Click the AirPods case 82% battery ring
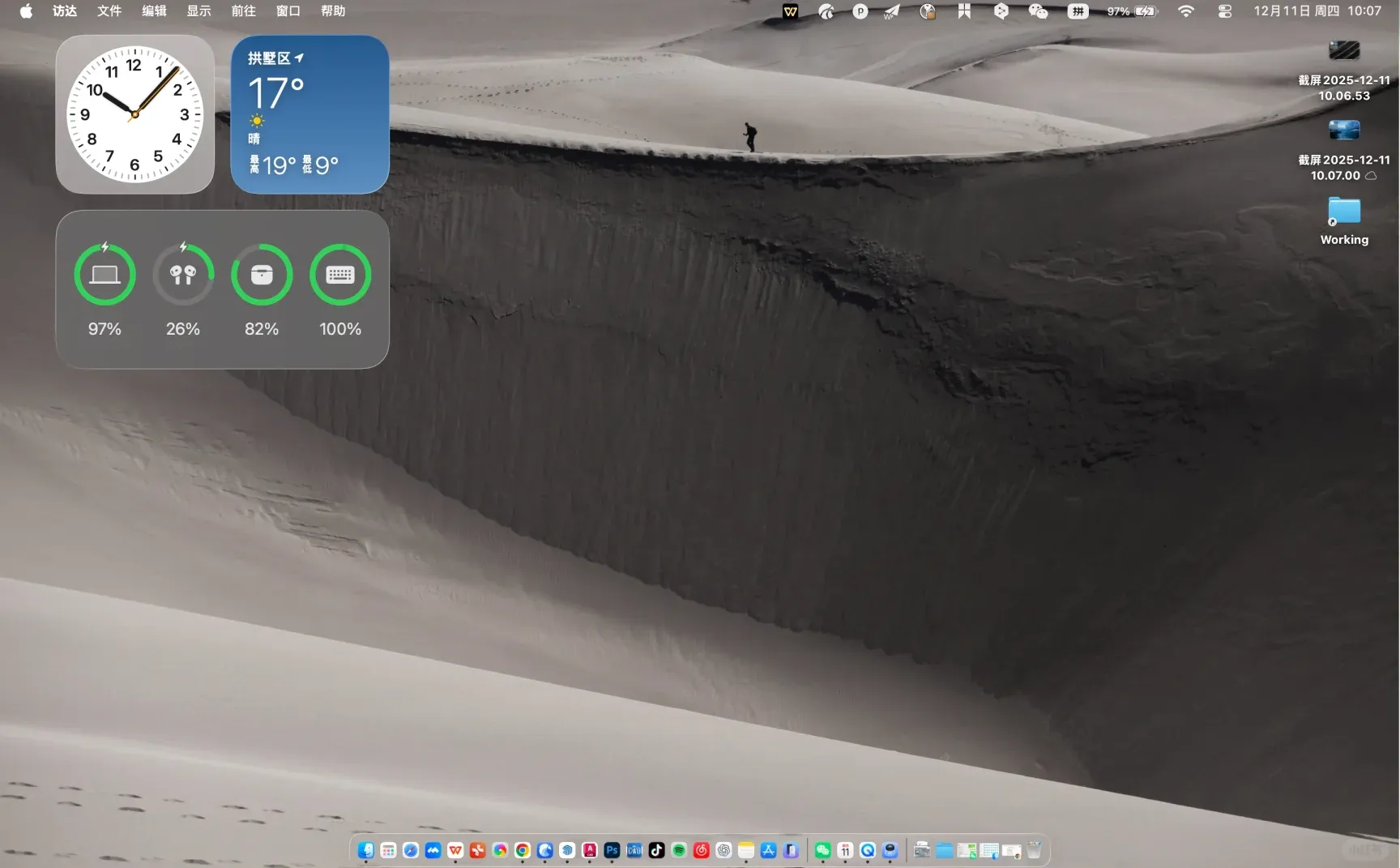 (262, 275)
